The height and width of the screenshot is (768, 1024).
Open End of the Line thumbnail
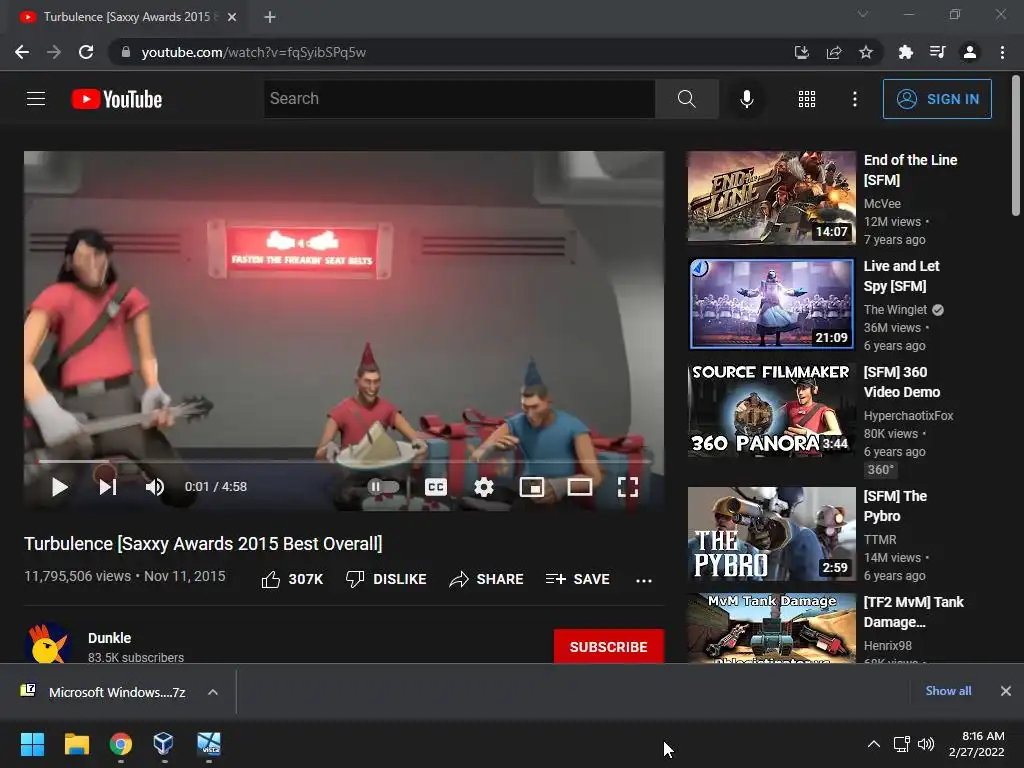[x=771, y=197]
